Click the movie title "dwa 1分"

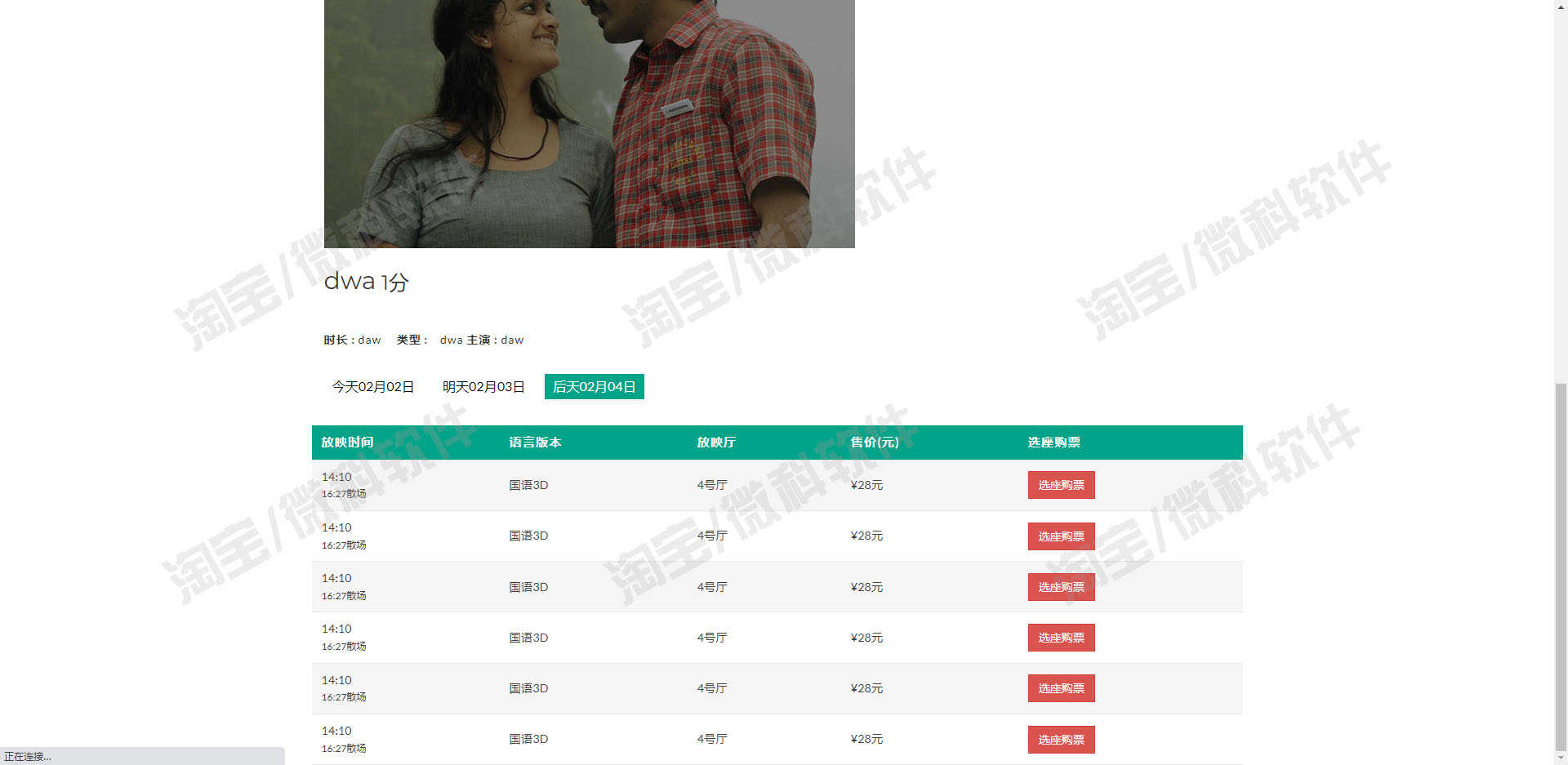(366, 282)
